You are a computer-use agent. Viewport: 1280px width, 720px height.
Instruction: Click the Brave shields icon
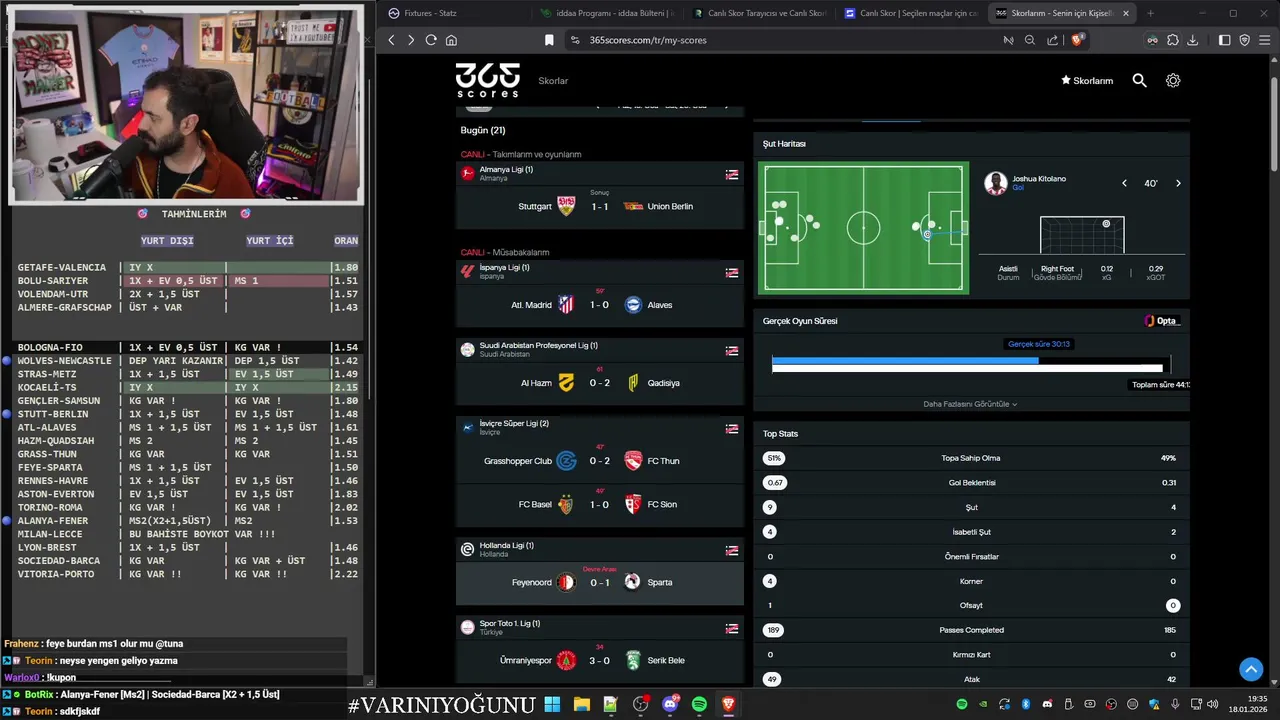(x=1077, y=40)
